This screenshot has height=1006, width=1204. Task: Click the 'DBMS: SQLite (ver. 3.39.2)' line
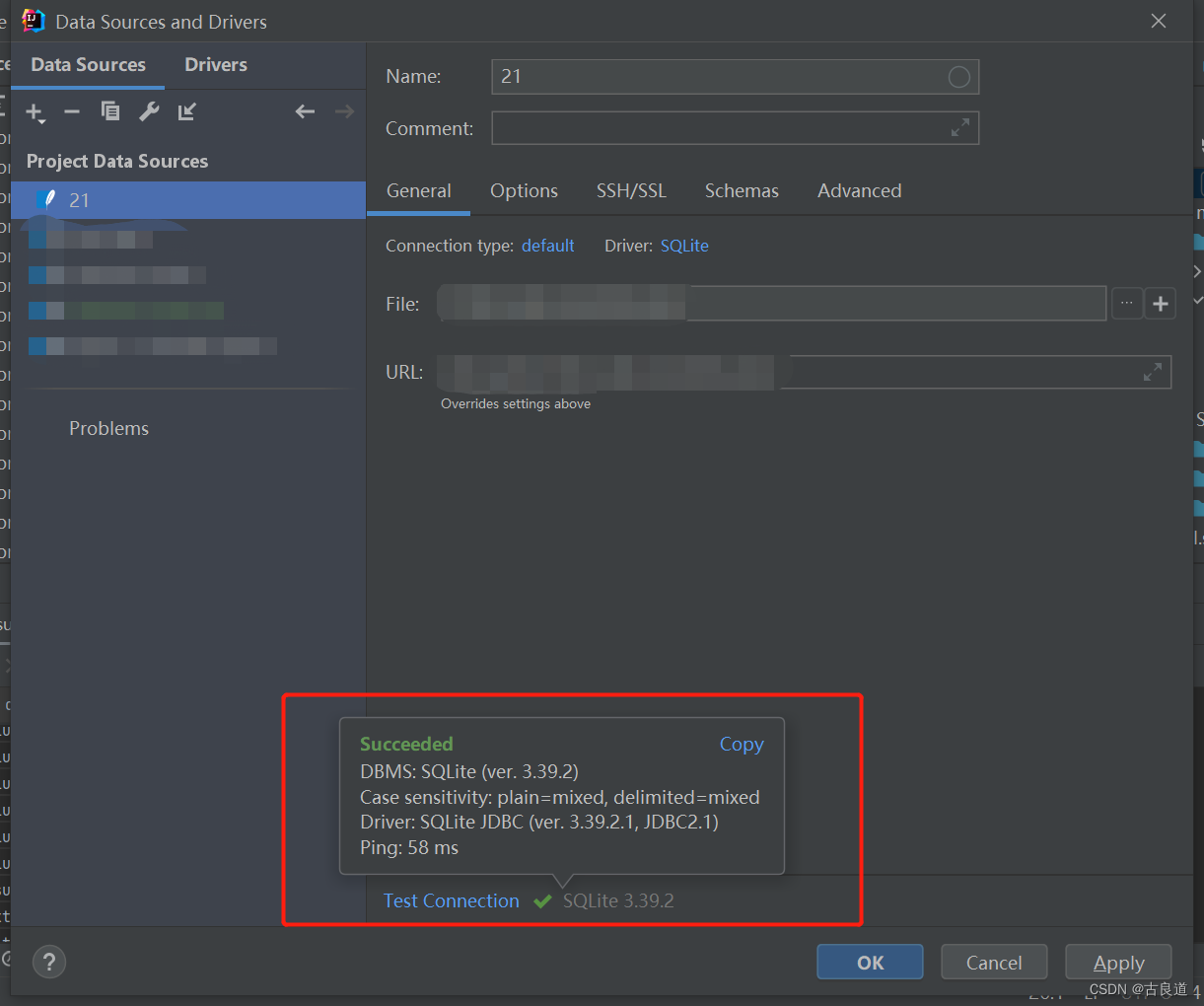(x=469, y=771)
